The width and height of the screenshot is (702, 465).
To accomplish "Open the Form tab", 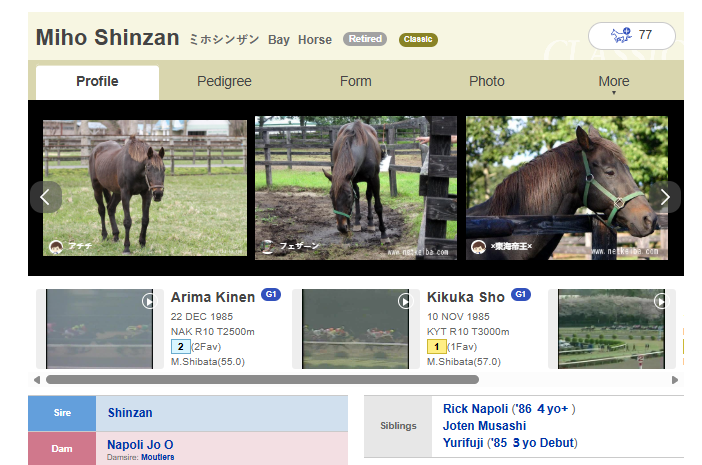I will point(355,81).
